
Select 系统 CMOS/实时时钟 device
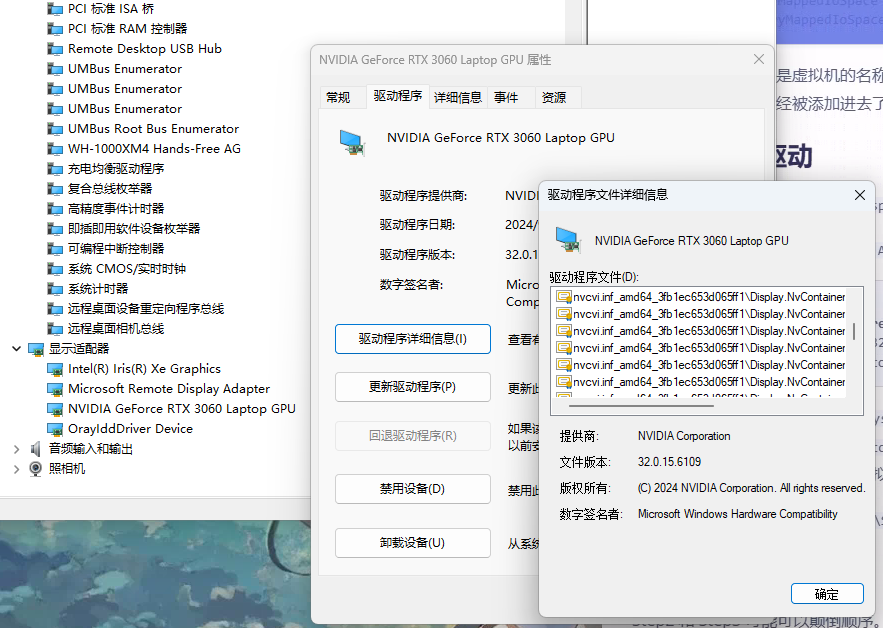[x=127, y=269]
